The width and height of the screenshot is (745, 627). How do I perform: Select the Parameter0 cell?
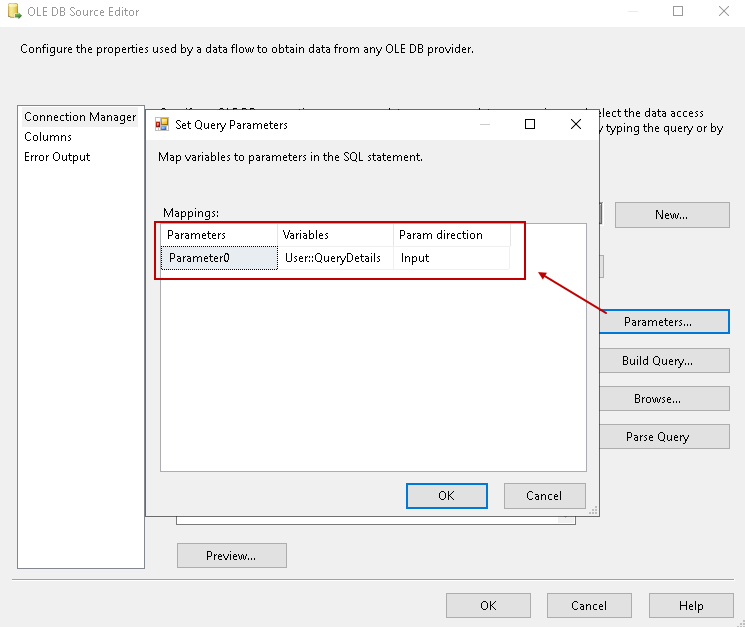(219, 258)
